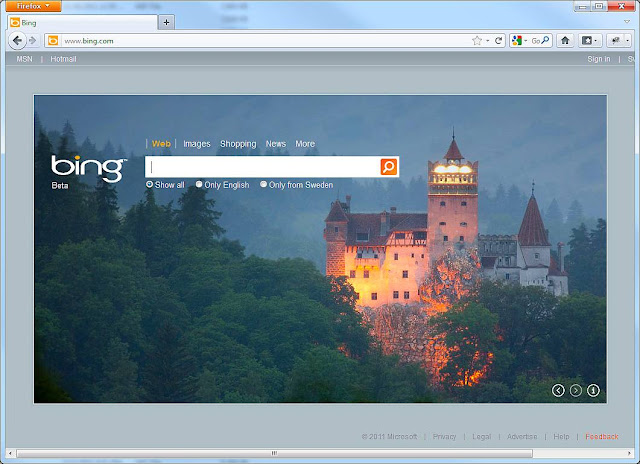Go to the home page icon
Viewport: 640px width, 464px height.
(565, 40)
